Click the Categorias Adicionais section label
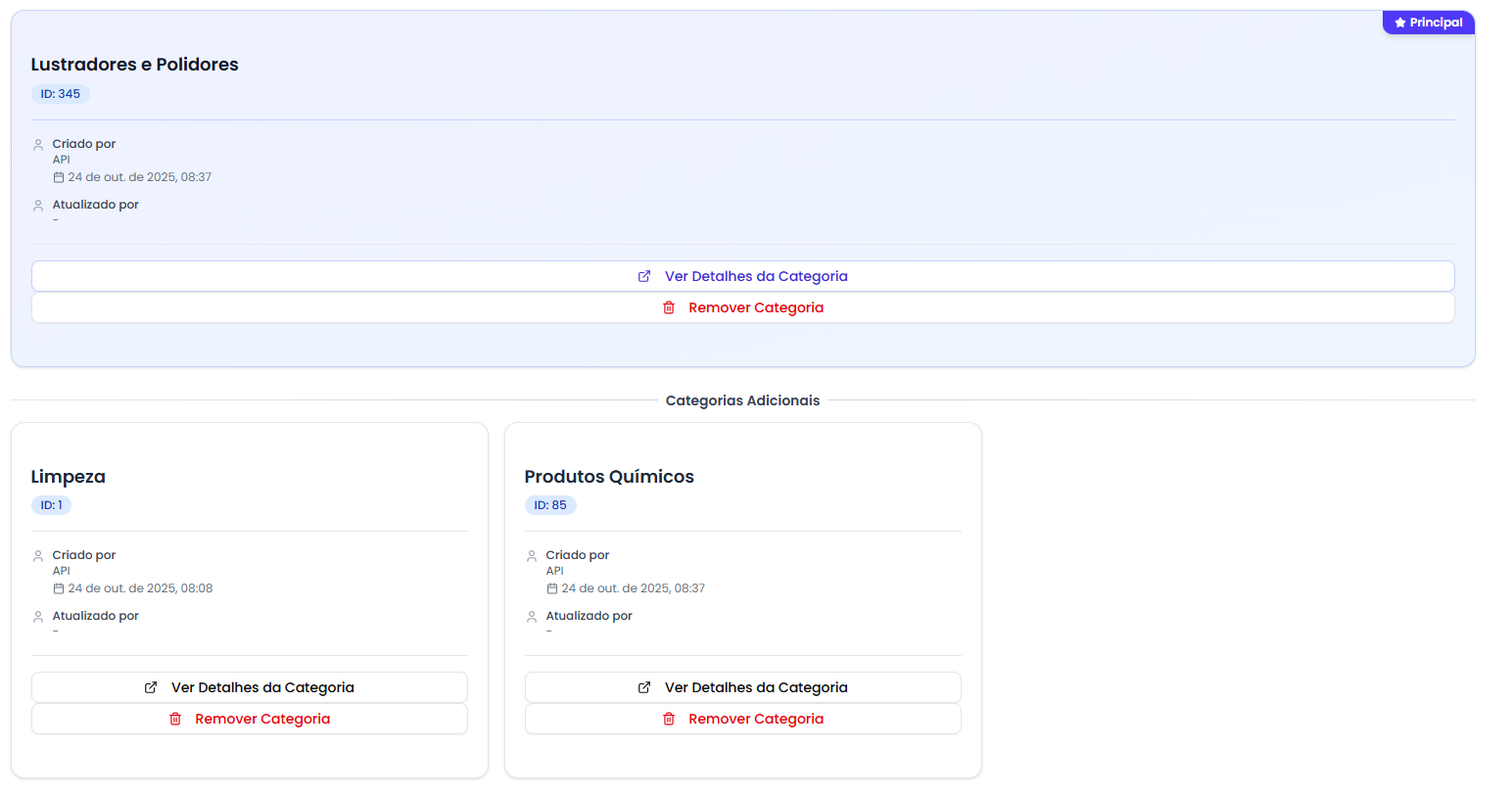The height and width of the screenshot is (796, 1512). (742, 400)
